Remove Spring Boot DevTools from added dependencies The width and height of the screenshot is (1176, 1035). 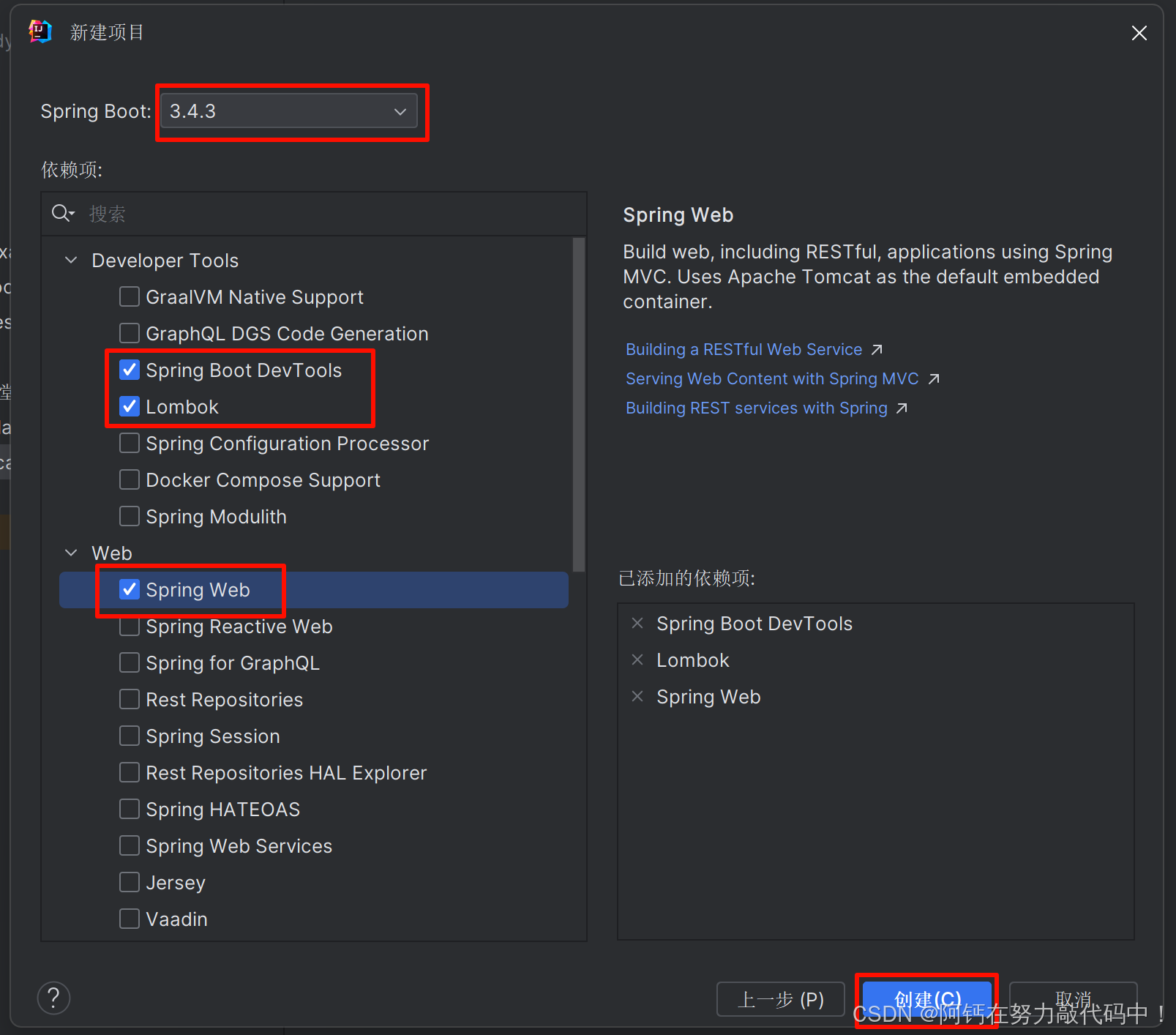click(637, 623)
